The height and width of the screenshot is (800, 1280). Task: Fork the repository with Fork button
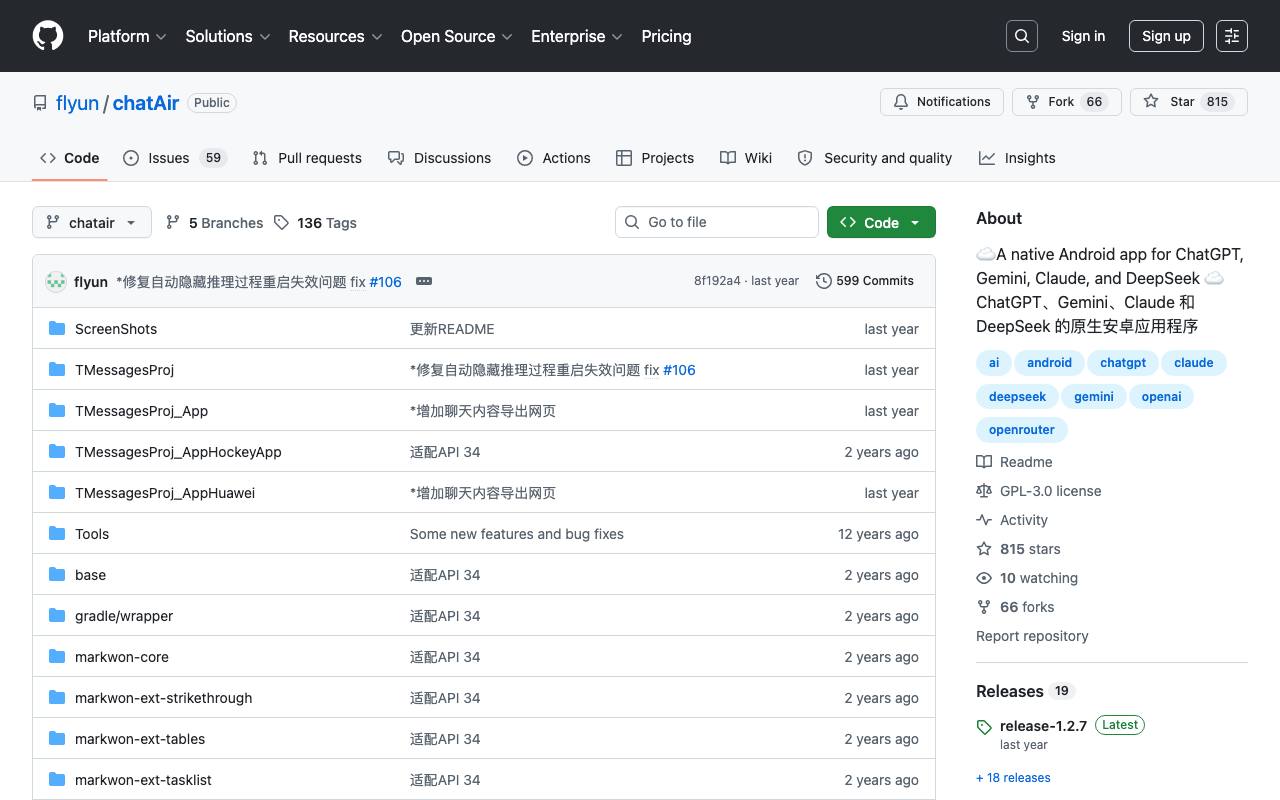(x=1067, y=102)
